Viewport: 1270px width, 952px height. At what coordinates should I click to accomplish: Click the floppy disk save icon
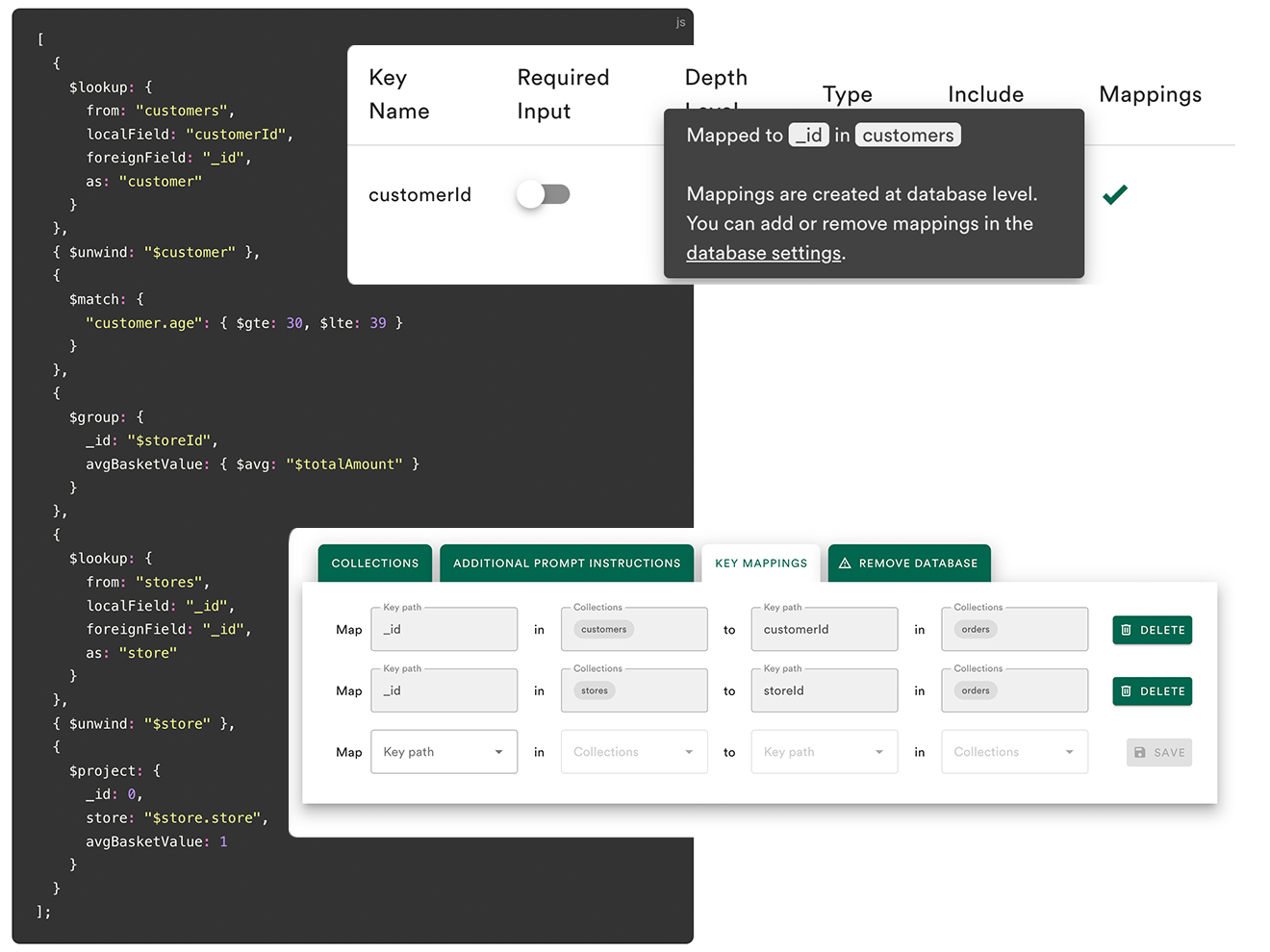tap(1140, 753)
